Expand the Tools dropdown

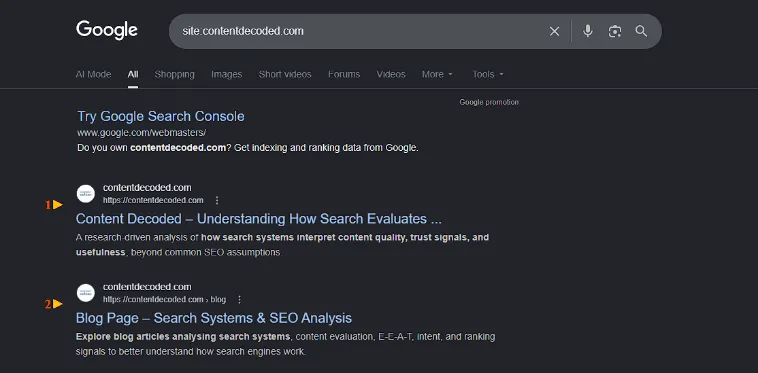pyautogui.click(x=488, y=74)
